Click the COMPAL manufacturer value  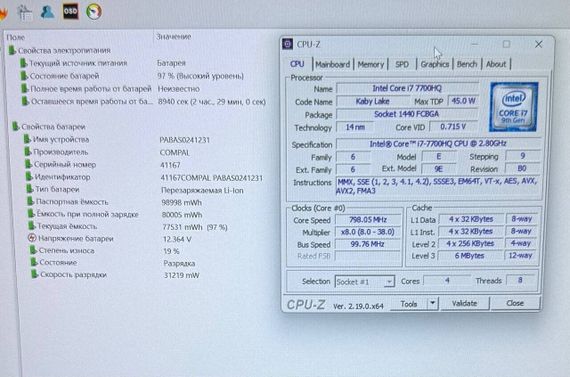(175, 153)
